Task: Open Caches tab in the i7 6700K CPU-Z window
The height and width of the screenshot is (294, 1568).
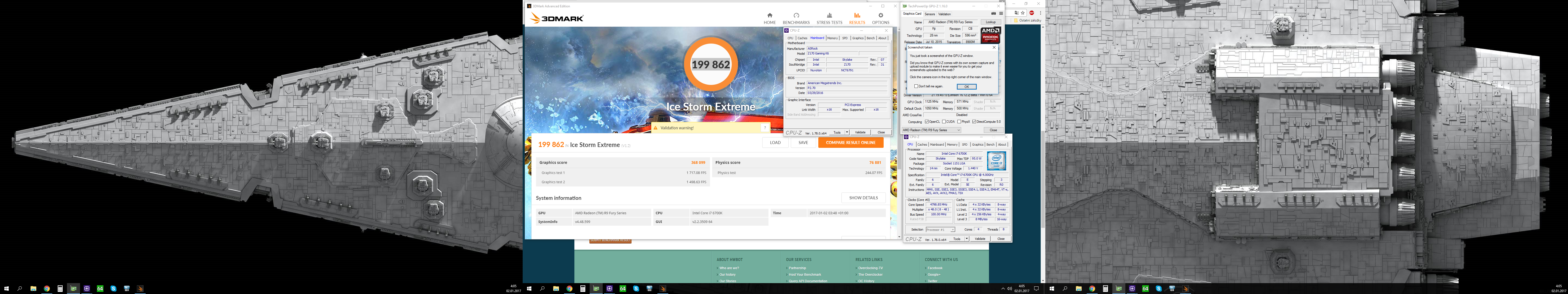Action: [x=922, y=144]
